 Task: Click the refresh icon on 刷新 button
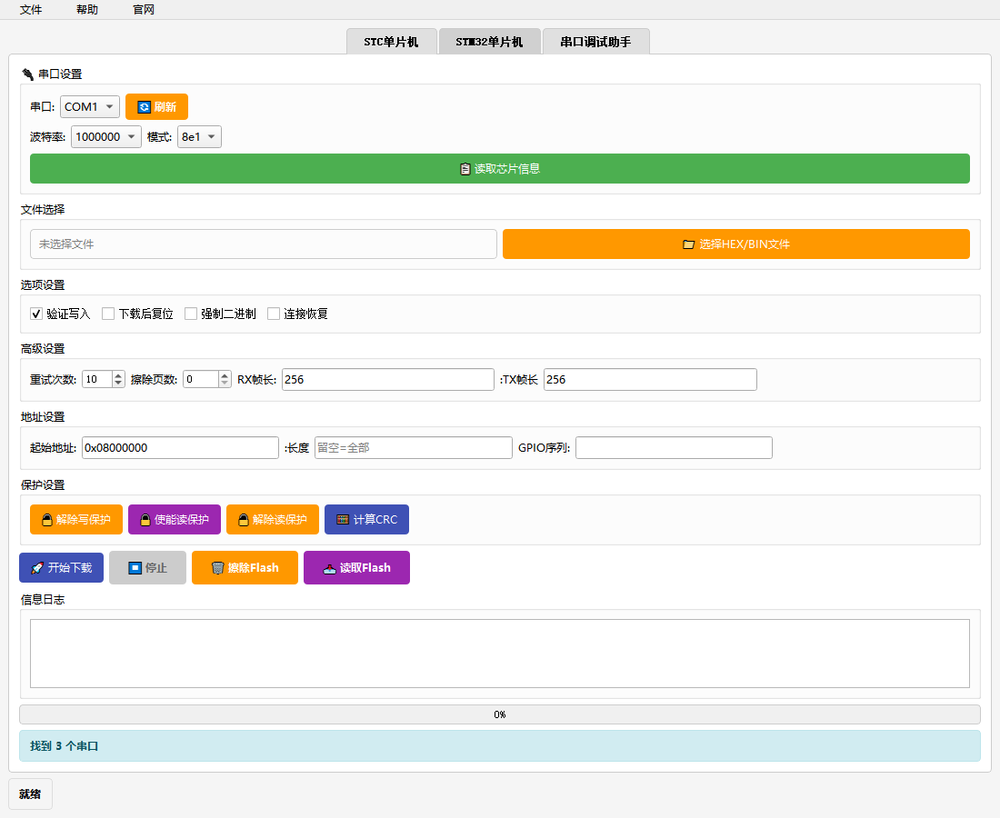(144, 107)
